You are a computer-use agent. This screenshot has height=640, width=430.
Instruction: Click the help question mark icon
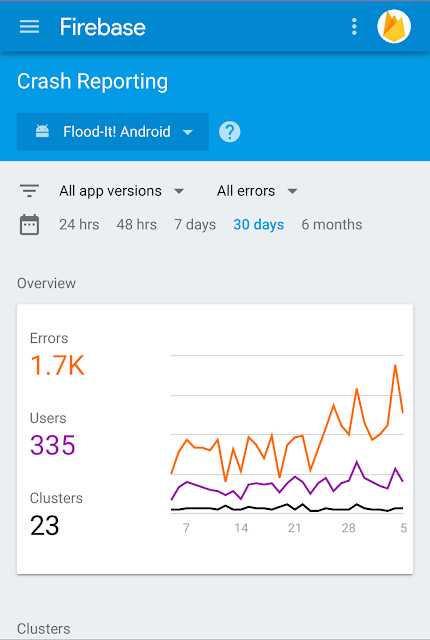pos(230,132)
